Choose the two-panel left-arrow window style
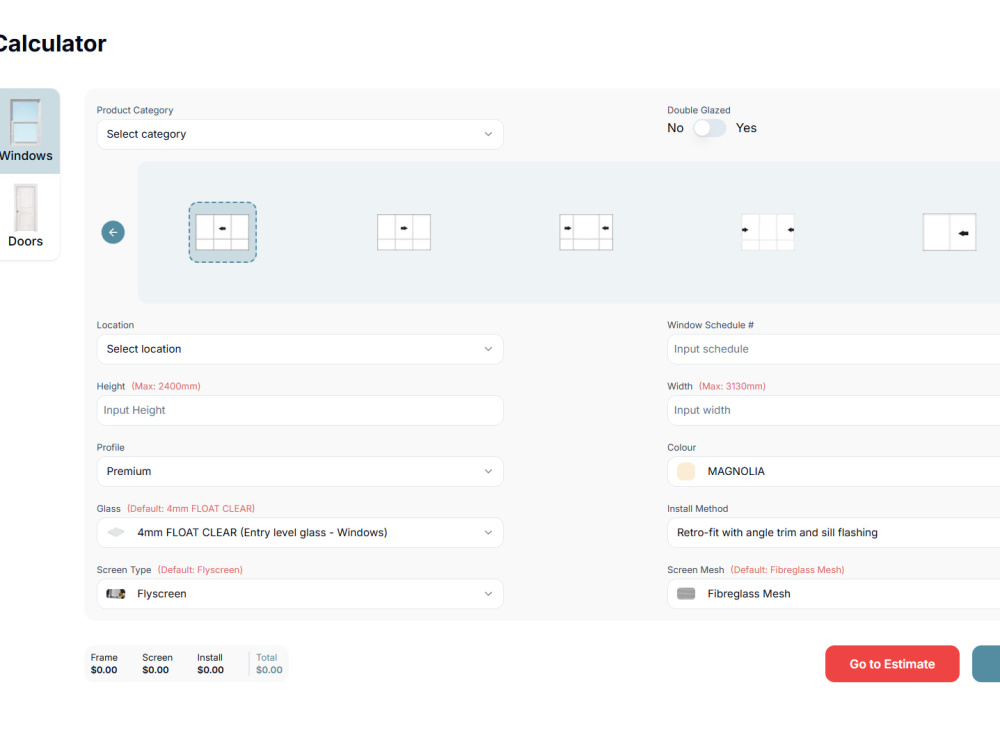 [950, 232]
